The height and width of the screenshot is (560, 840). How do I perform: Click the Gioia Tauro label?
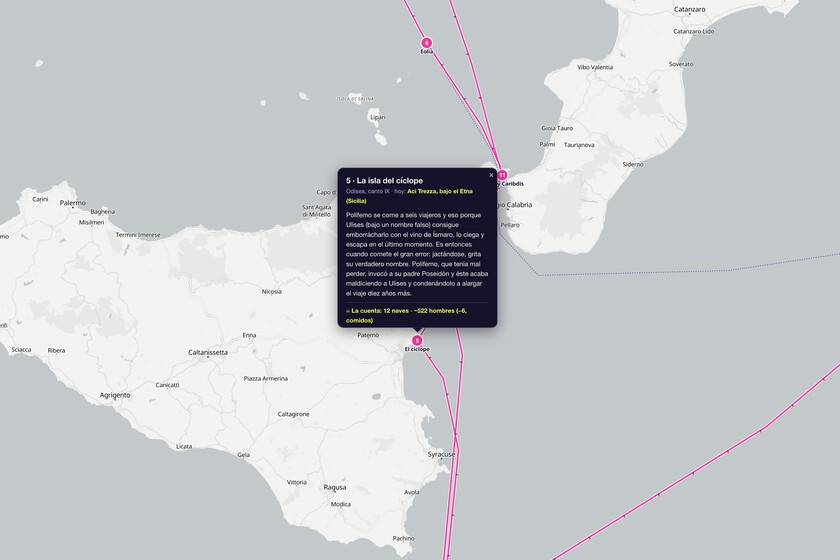tap(557, 129)
